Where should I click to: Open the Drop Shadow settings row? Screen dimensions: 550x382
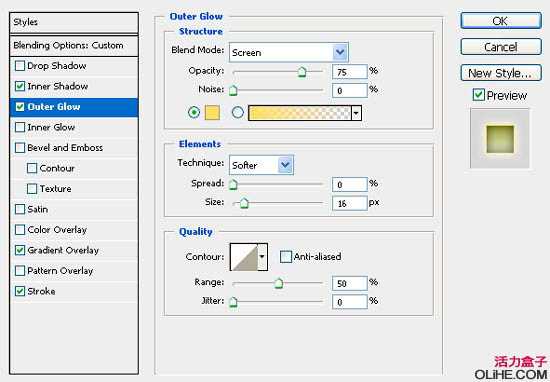tap(74, 66)
